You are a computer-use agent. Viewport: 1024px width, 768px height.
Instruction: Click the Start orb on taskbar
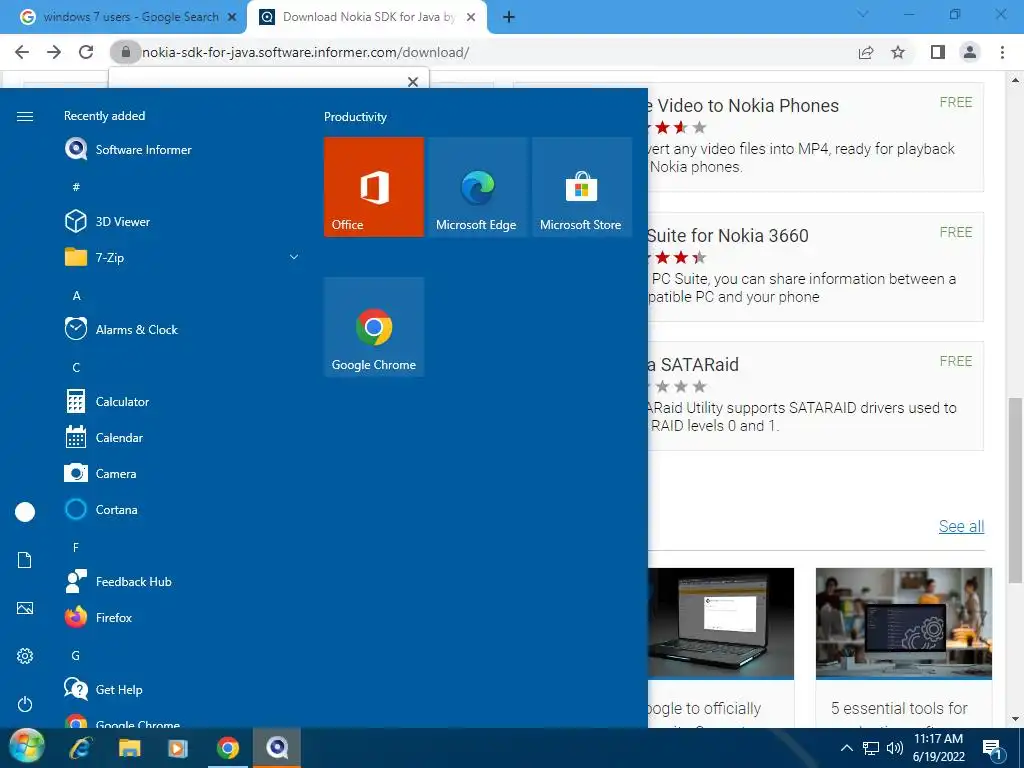point(27,747)
